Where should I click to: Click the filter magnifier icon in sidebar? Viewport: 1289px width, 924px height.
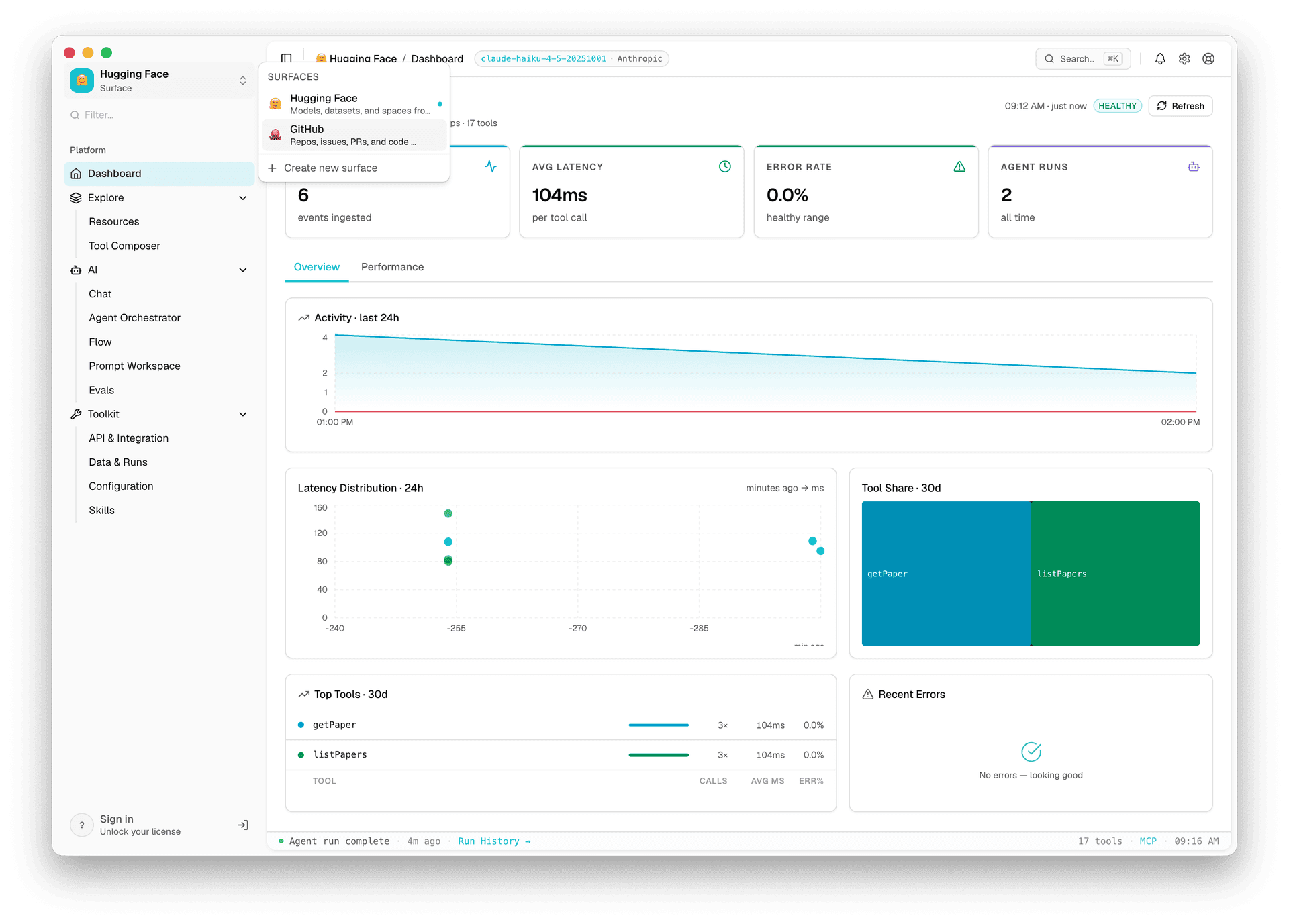coord(75,115)
